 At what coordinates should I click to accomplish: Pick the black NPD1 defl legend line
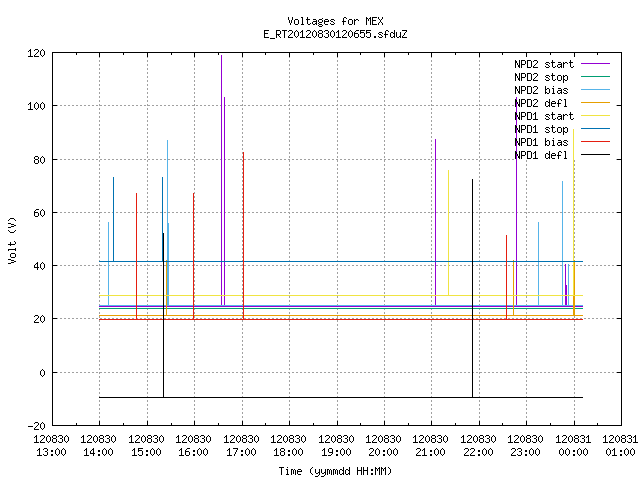pyautogui.click(x=596, y=155)
